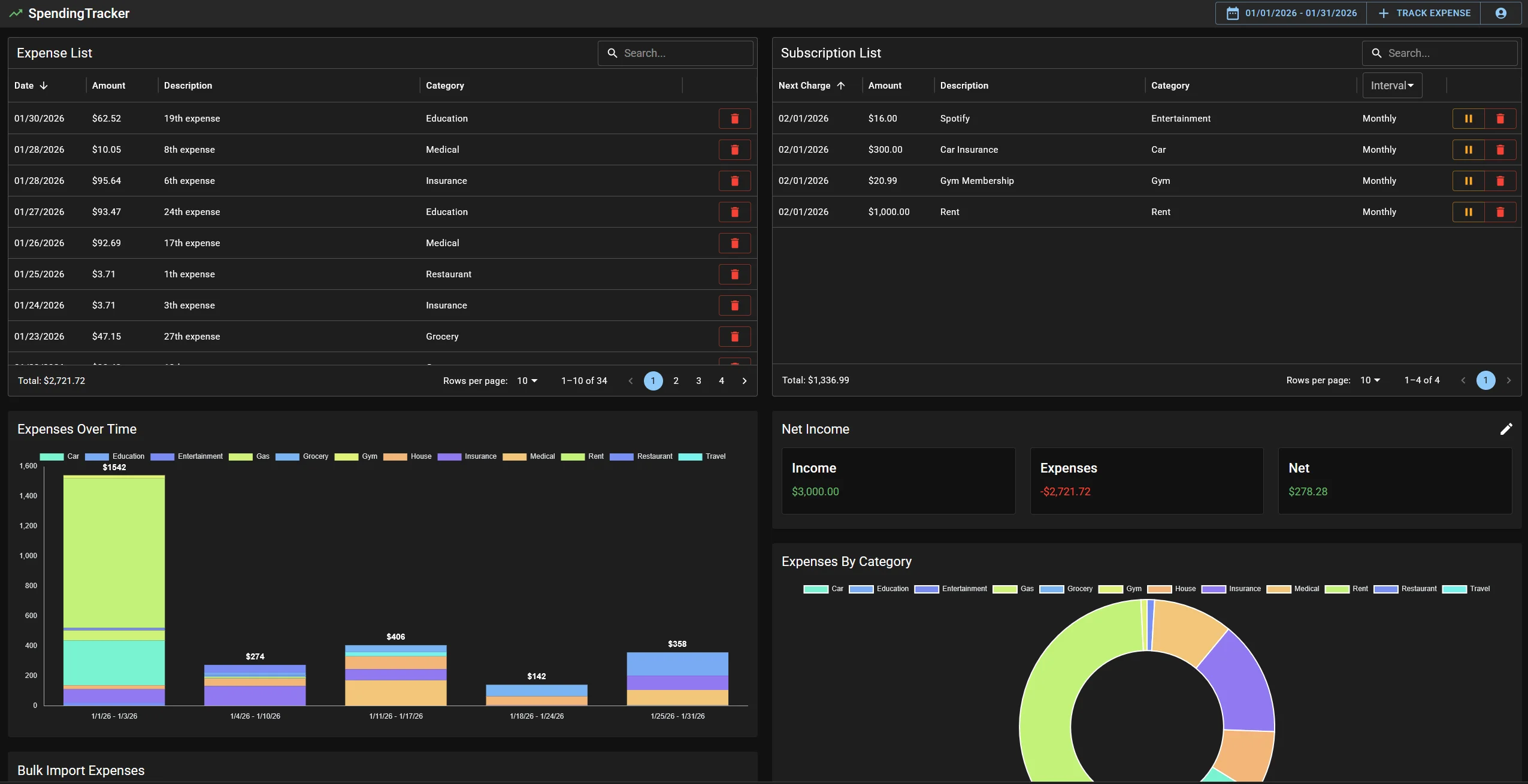
Task: Go to expense list page 4
Action: 721,381
